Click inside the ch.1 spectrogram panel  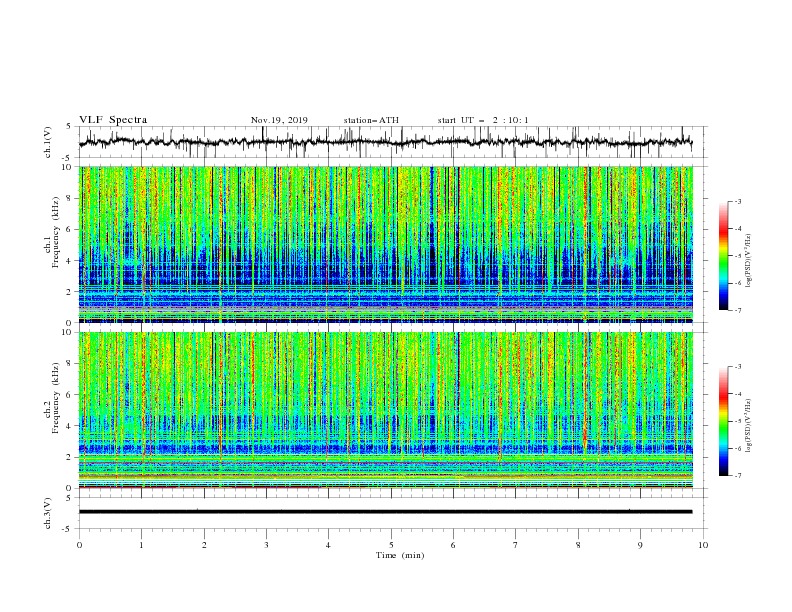coord(386,244)
